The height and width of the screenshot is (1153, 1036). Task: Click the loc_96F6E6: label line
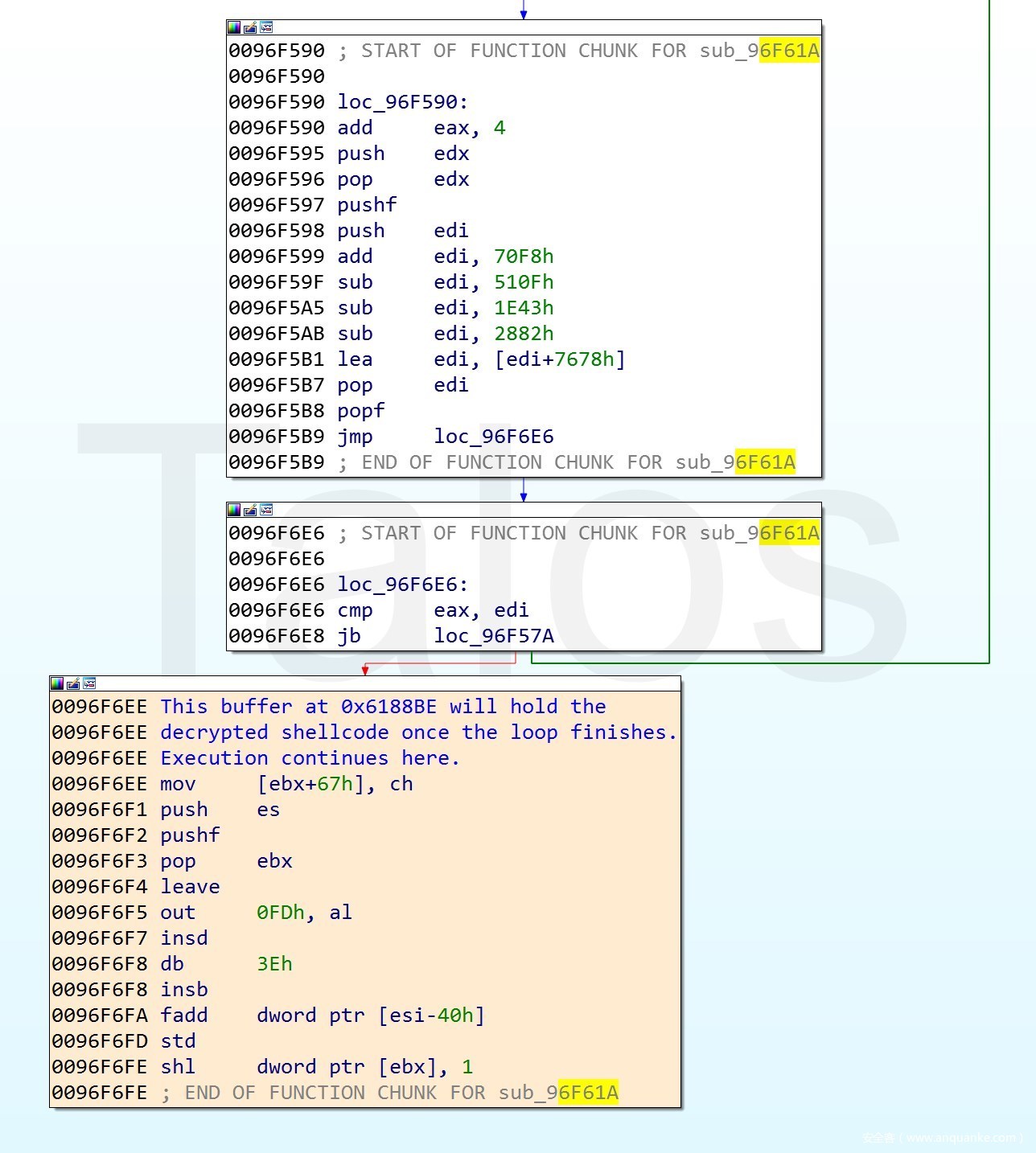click(x=402, y=585)
